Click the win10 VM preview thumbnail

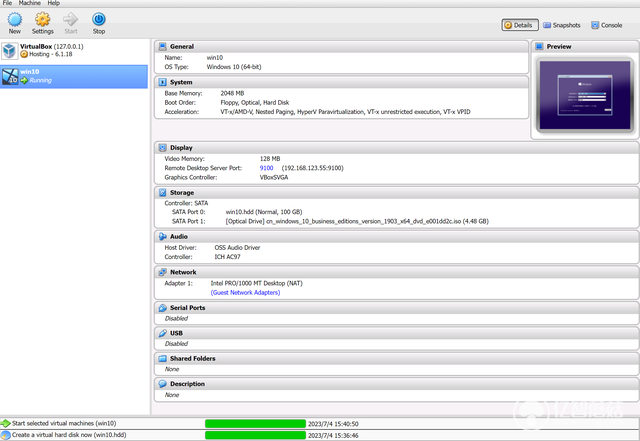pyautogui.click(x=585, y=95)
